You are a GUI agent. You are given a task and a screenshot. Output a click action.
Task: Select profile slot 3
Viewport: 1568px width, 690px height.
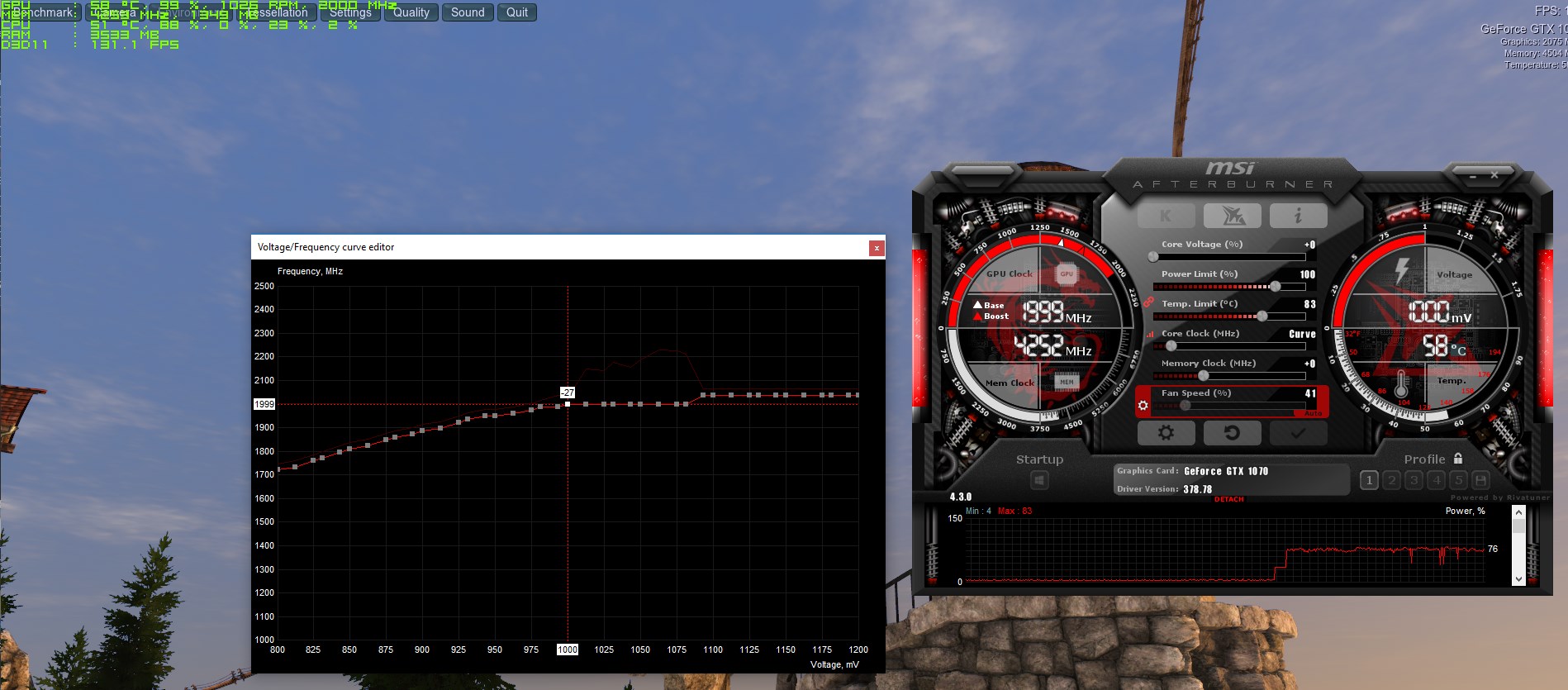(x=1414, y=480)
